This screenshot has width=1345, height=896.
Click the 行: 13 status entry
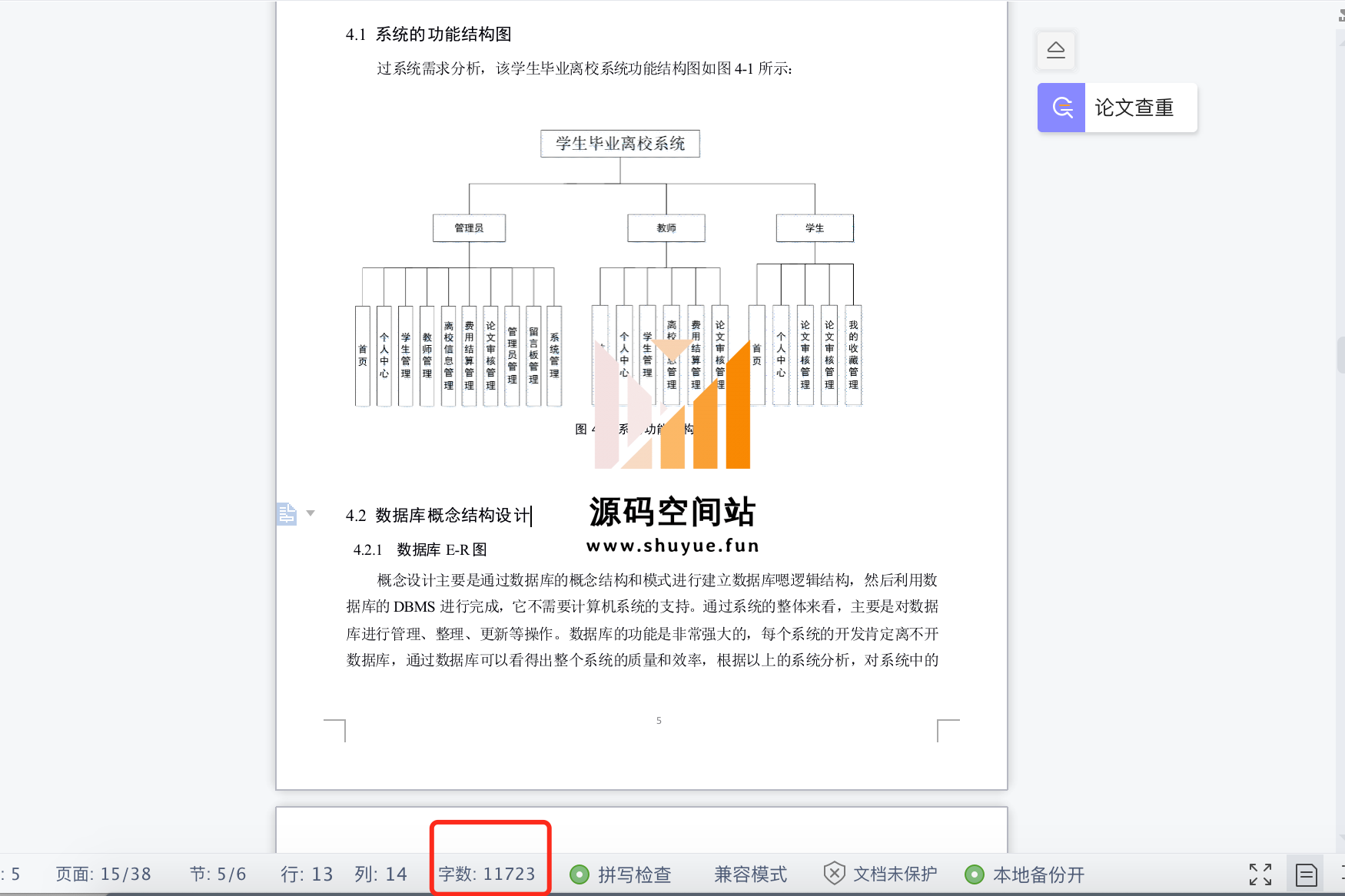click(x=307, y=874)
